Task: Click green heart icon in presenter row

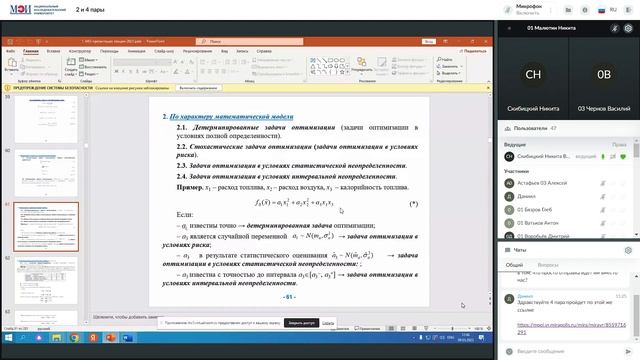Action: point(623,156)
